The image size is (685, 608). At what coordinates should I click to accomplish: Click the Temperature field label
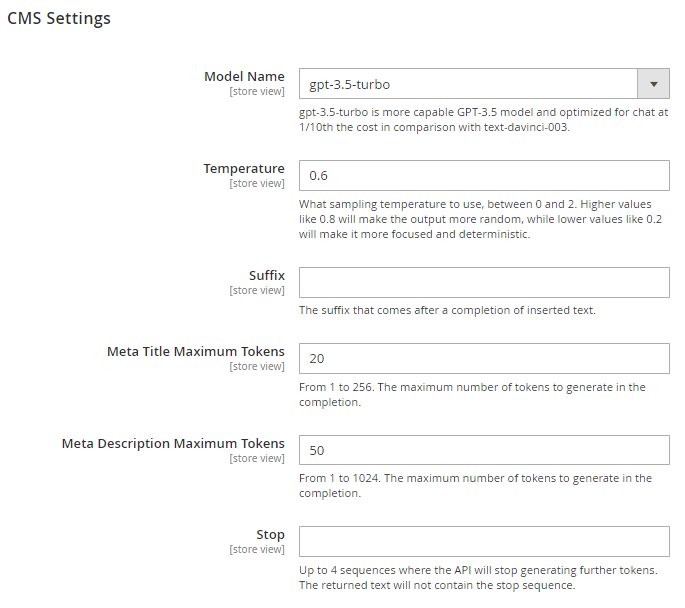(x=244, y=169)
